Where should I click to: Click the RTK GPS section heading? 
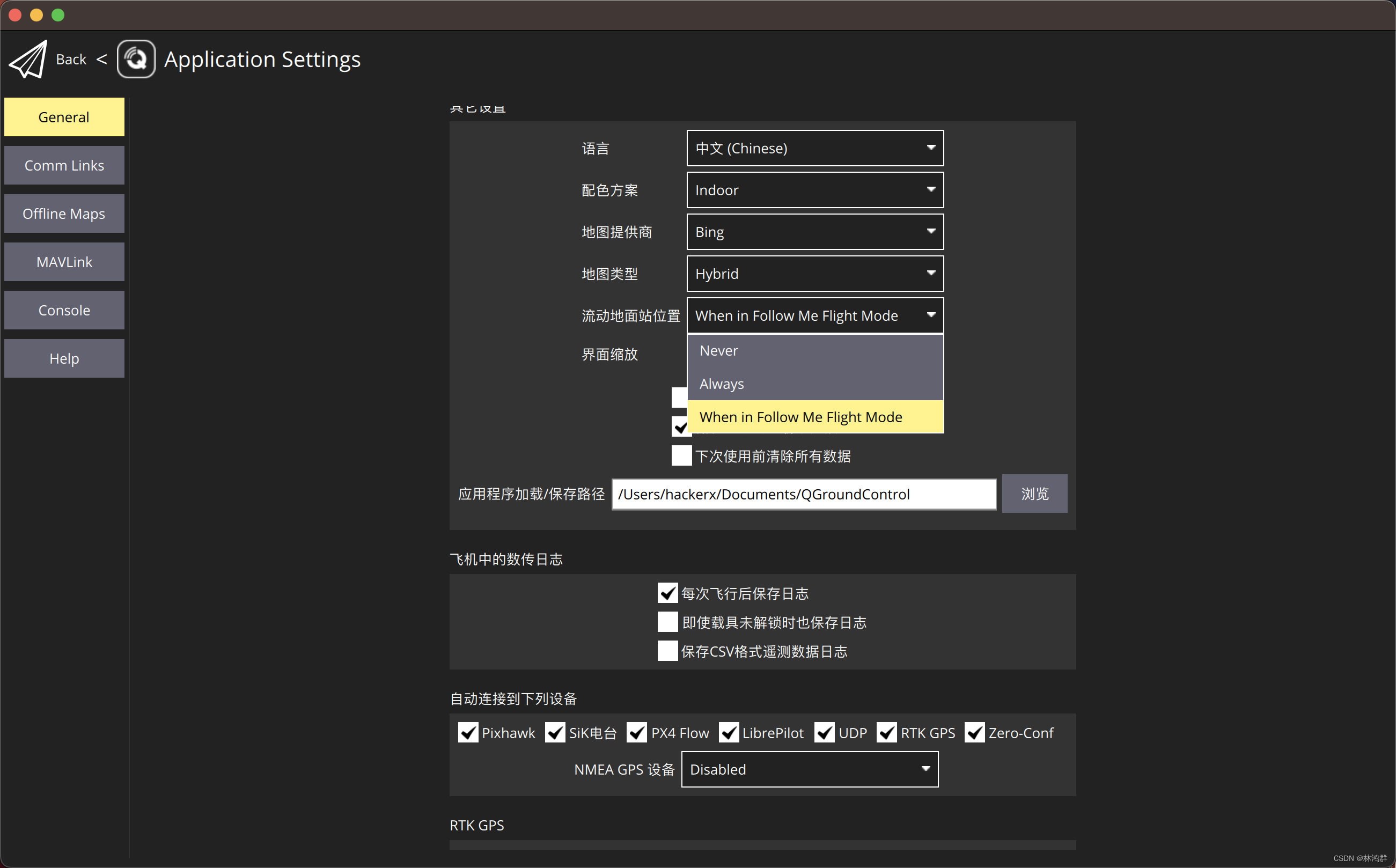pos(476,825)
